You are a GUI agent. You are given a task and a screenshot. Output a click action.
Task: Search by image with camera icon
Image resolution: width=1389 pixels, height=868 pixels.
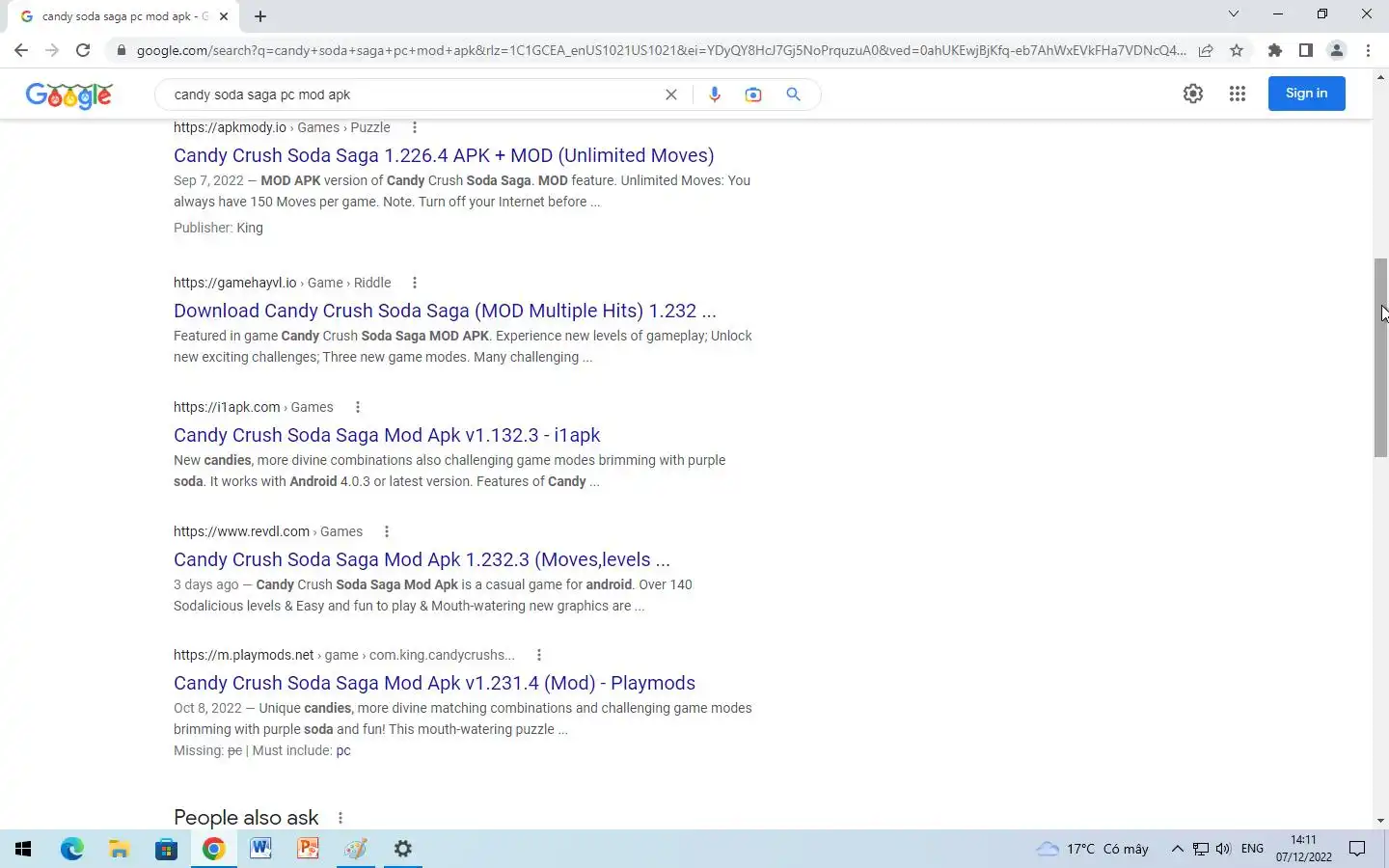coord(753,95)
